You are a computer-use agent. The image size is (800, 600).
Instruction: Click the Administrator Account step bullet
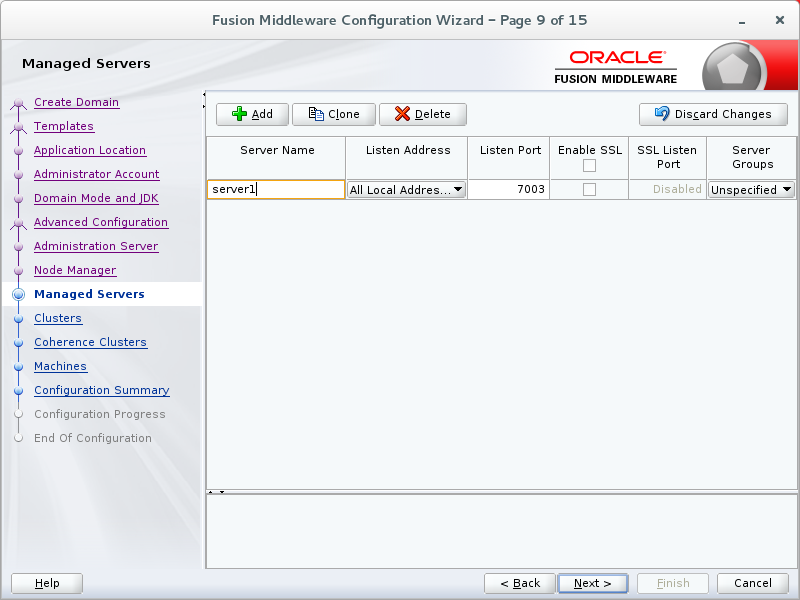19,175
